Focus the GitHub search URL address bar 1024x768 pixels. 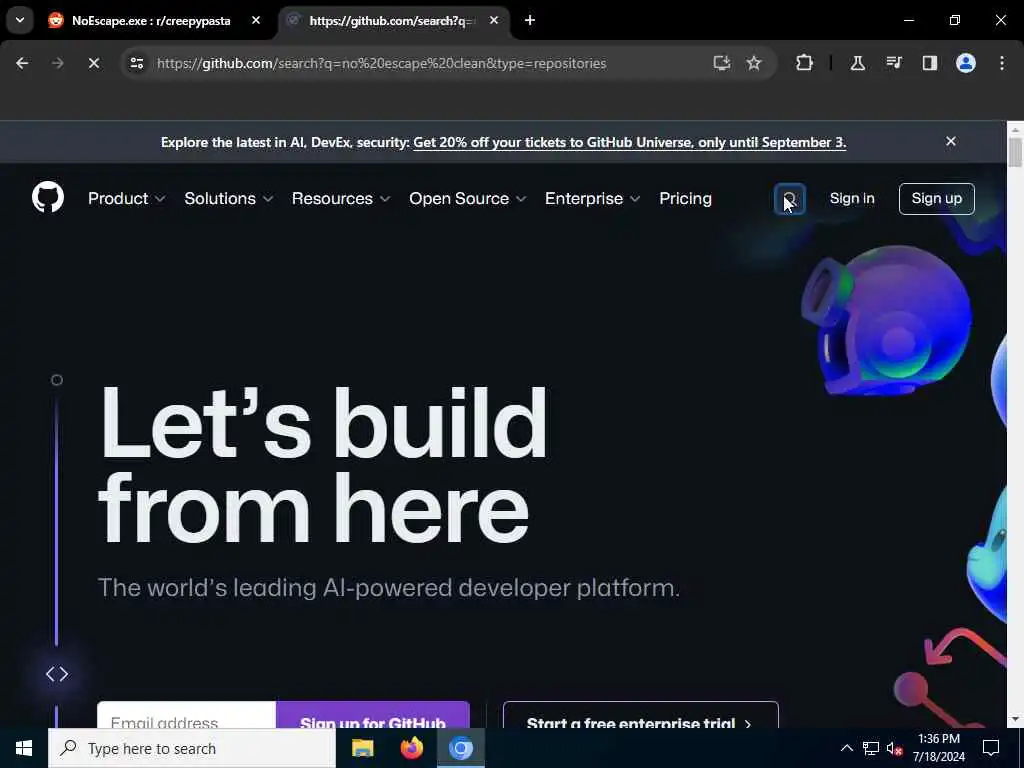coord(381,63)
